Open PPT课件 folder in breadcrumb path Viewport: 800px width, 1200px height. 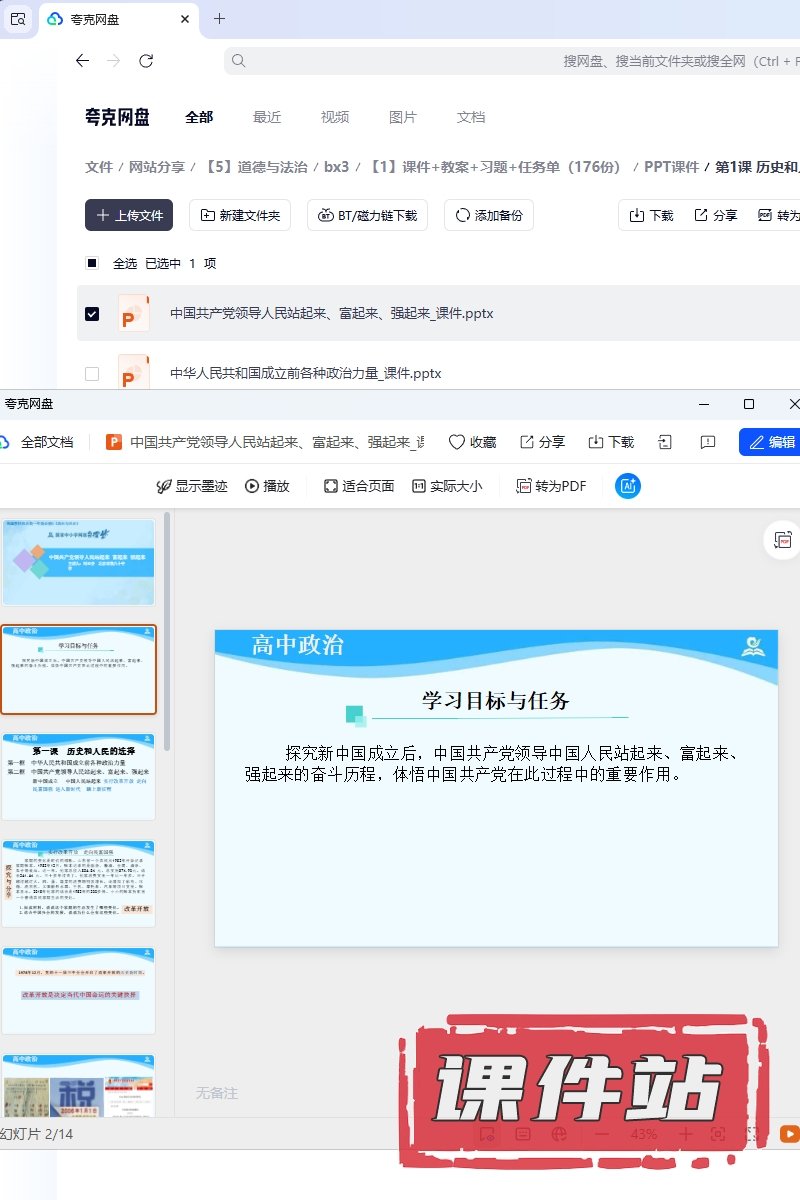pyautogui.click(x=671, y=167)
